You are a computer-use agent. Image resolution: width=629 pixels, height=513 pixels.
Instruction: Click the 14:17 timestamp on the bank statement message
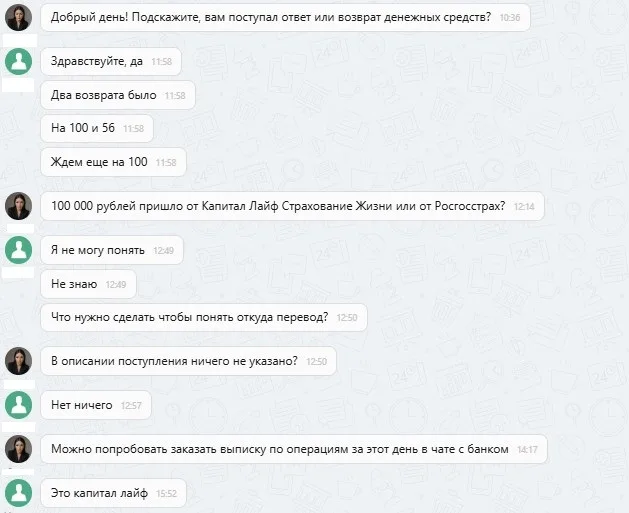527,450
